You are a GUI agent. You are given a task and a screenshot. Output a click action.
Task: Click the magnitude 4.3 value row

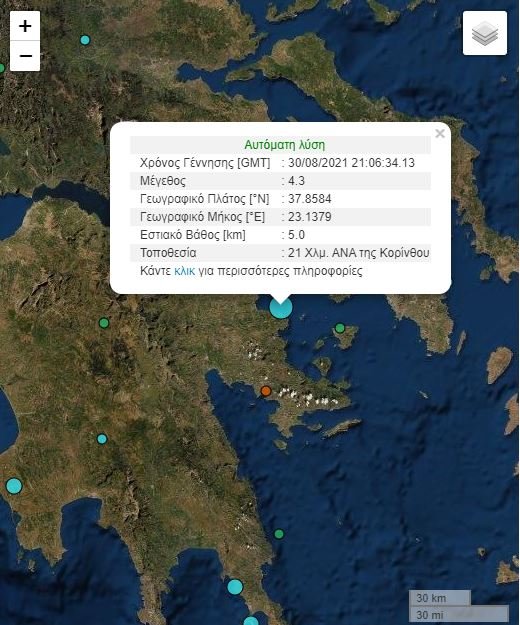(x=281, y=181)
